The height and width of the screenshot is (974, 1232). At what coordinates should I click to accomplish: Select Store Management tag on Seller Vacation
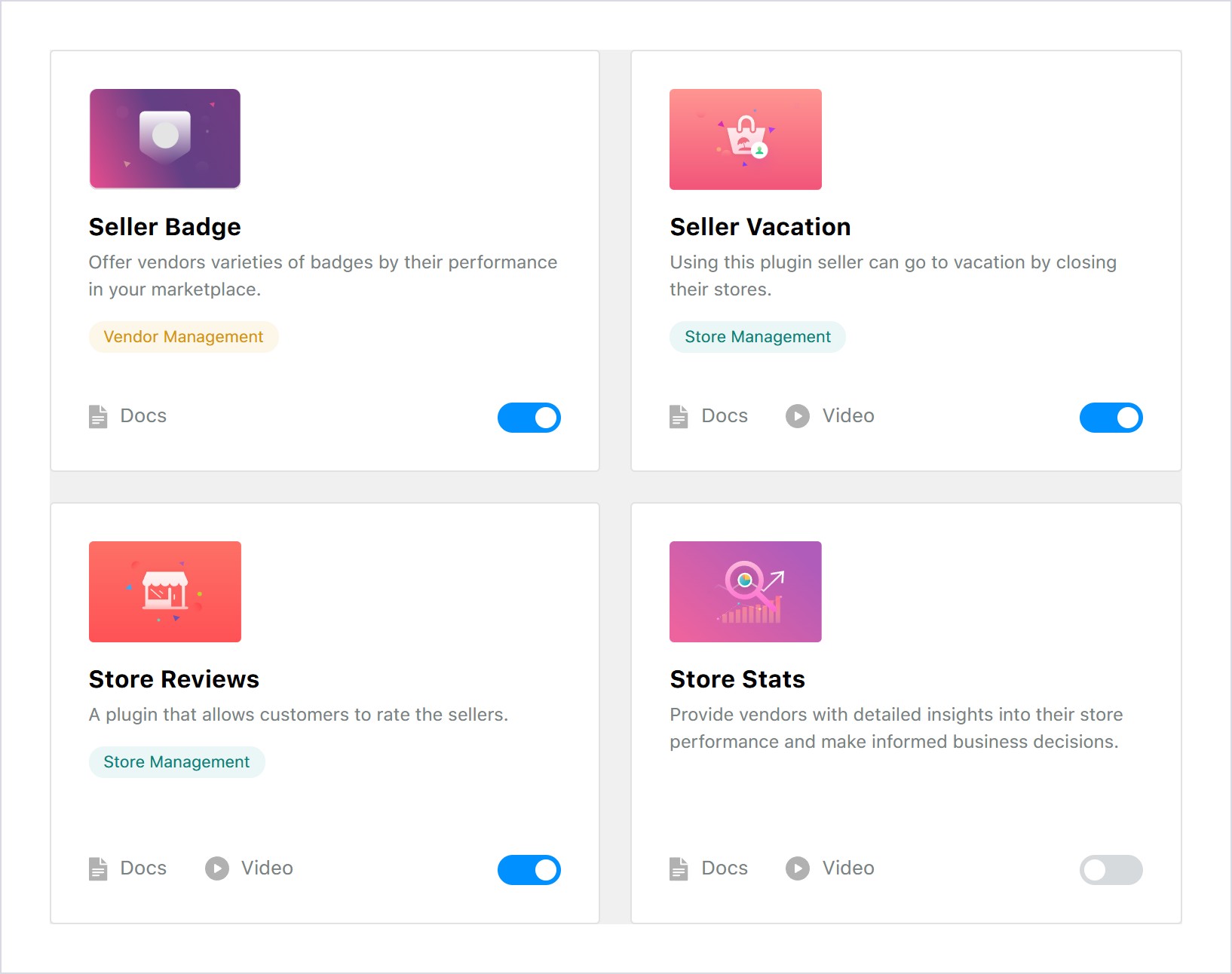click(758, 337)
